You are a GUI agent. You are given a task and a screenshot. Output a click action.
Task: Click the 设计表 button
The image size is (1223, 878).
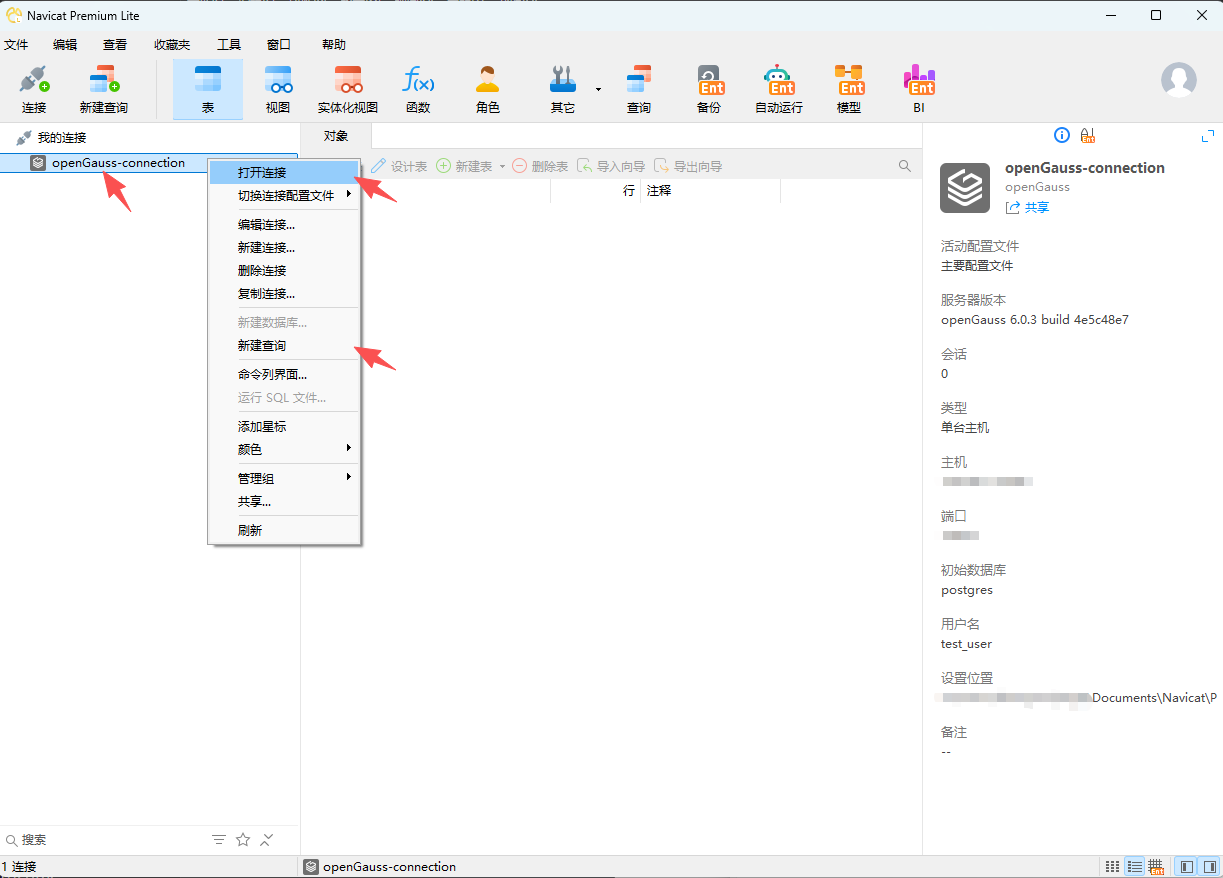(x=399, y=166)
